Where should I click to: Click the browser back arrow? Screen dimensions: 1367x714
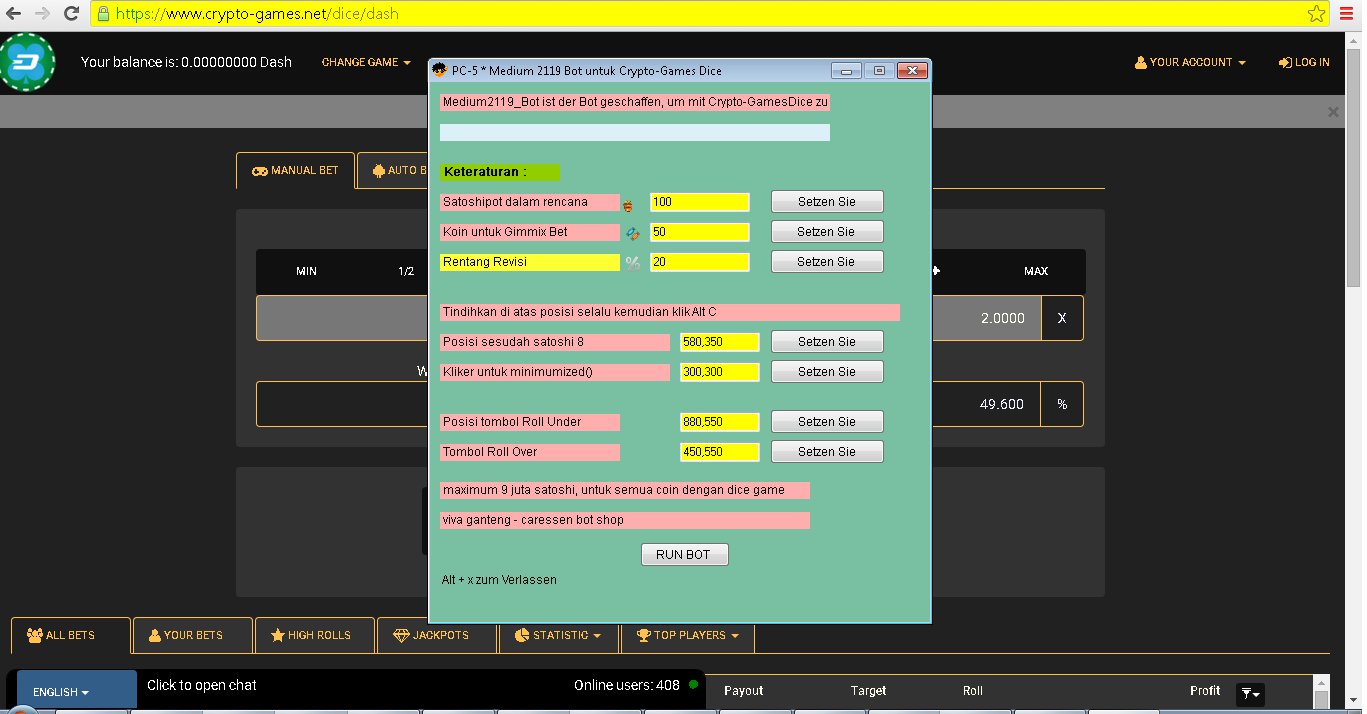tap(14, 14)
